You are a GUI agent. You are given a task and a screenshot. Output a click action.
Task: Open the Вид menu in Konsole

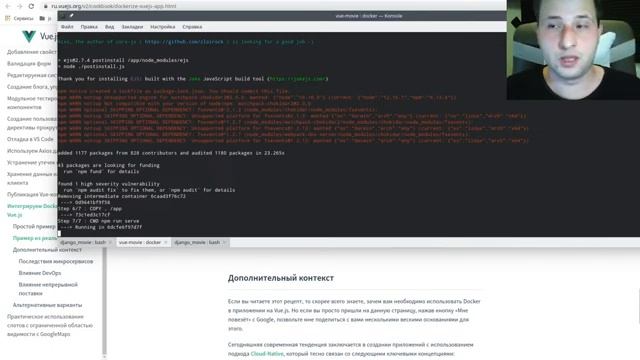point(109,27)
